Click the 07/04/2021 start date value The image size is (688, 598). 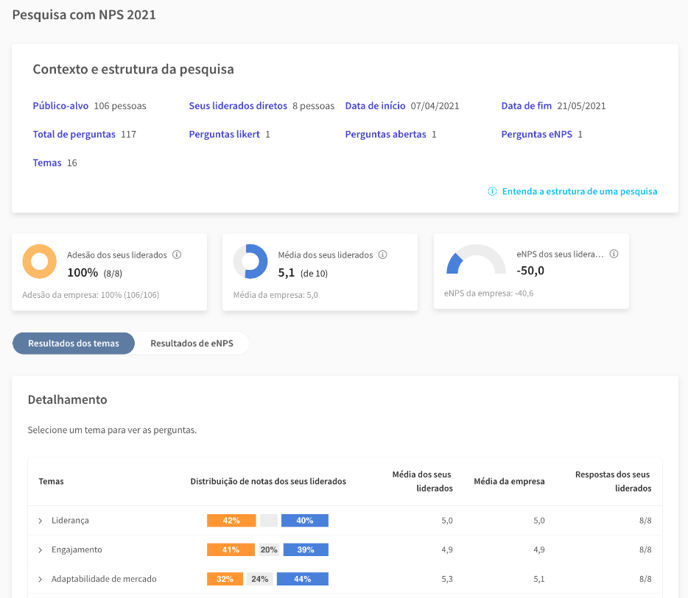[x=435, y=106]
